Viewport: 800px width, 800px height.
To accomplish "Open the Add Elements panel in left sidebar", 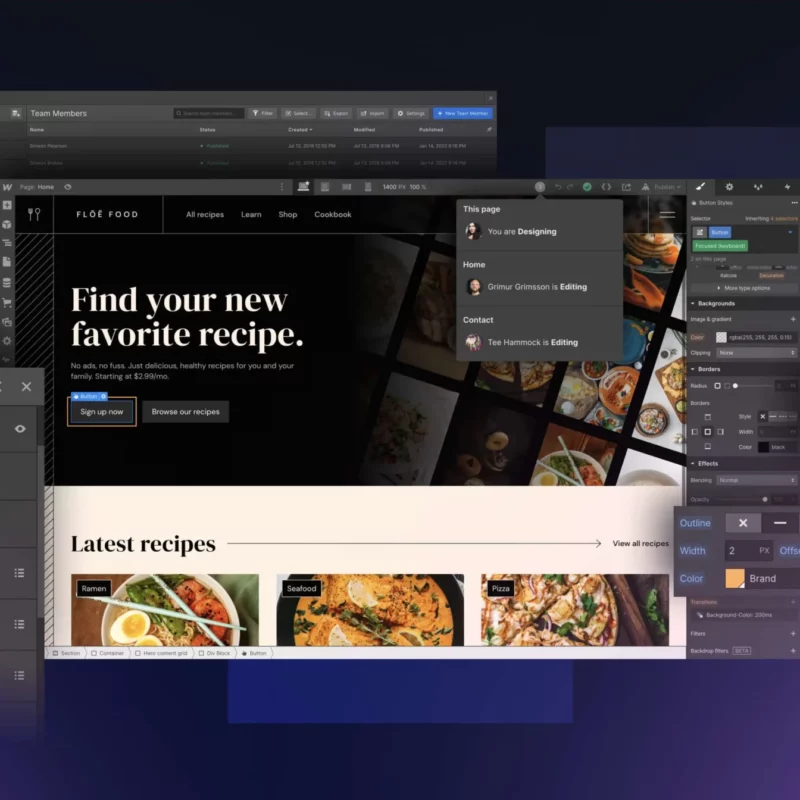I will (x=7, y=205).
